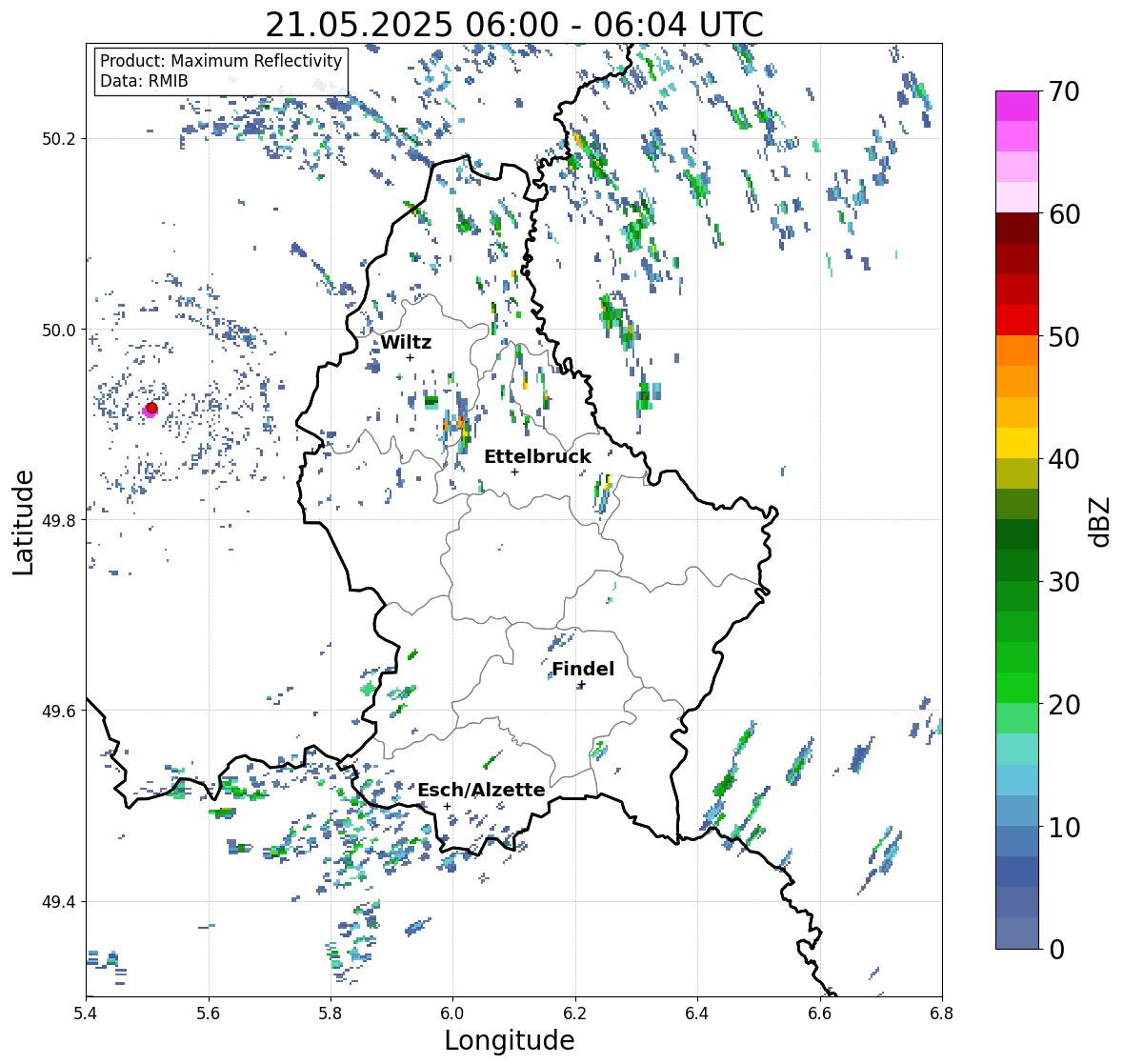
Task: Click the colorbar tick label 0
Action: point(1057,950)
